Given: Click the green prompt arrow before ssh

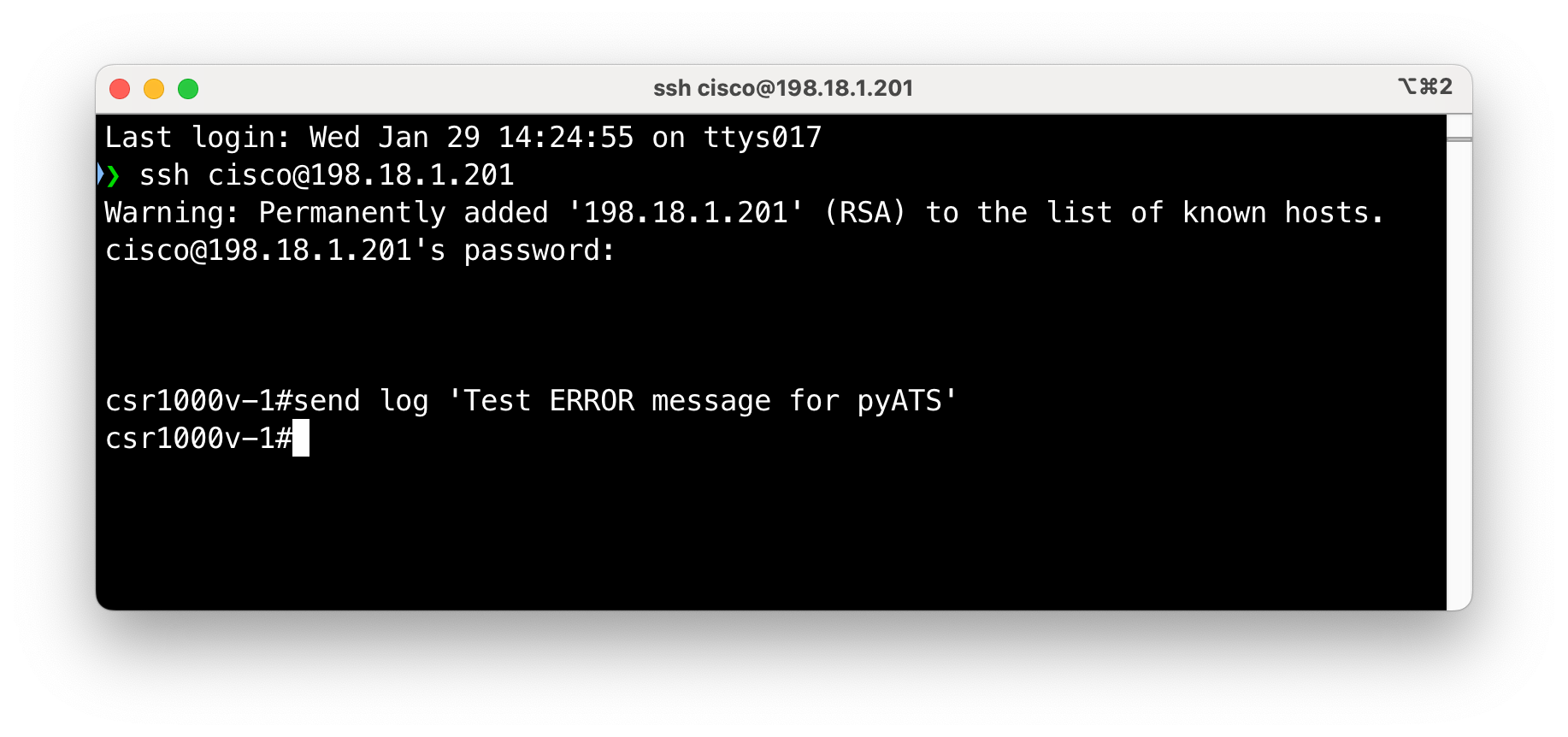Looking at the screenshot, I should tap(113, 175).
